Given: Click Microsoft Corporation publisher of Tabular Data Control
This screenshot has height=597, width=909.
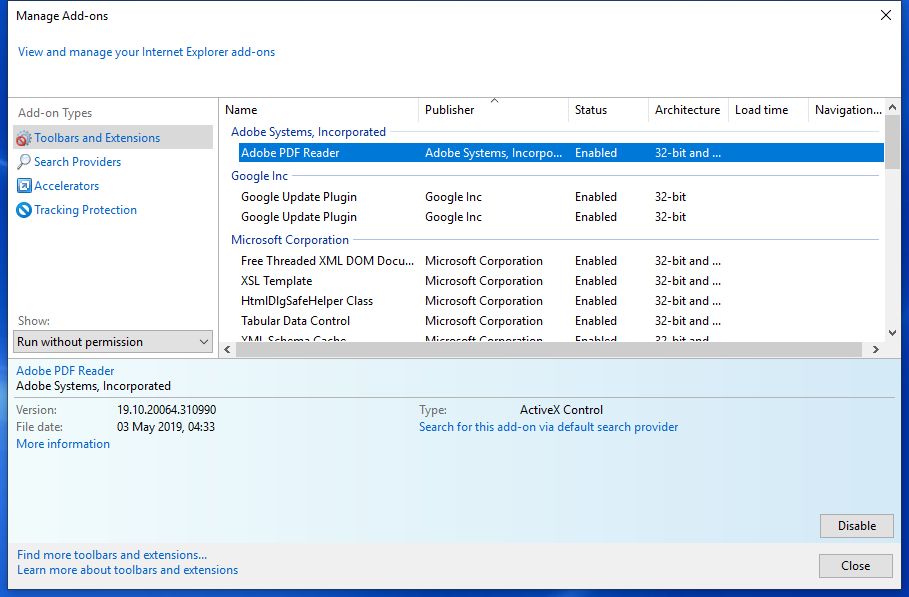Looking at the screenshot, I should (483, 321).
